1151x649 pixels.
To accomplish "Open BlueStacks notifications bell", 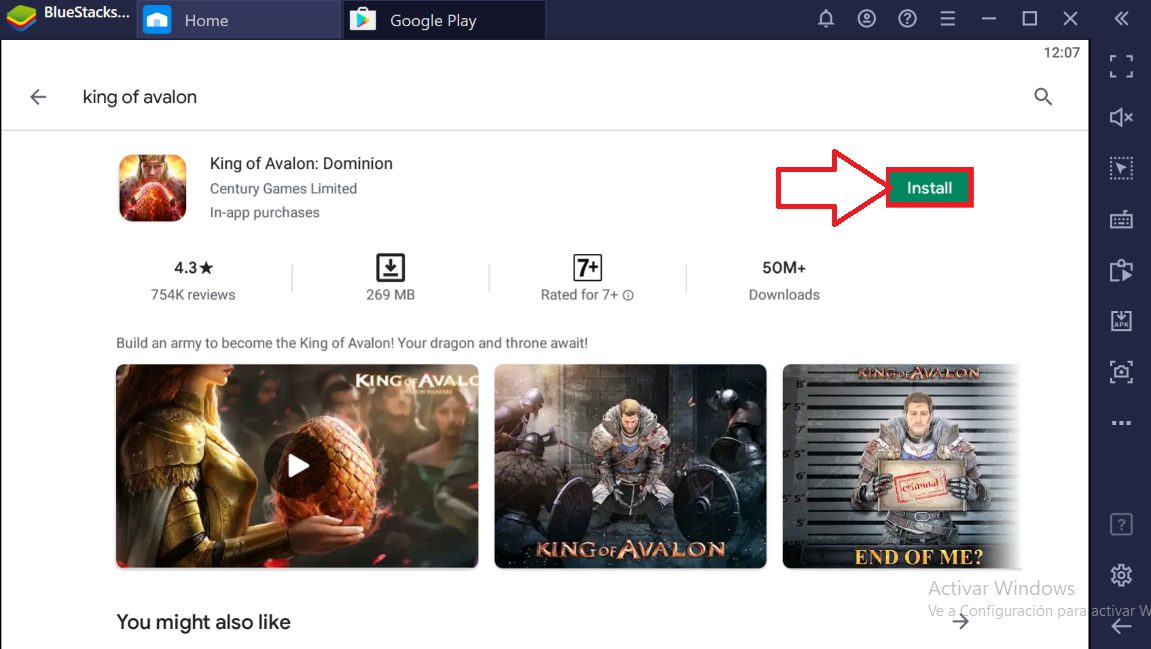I will (x=826, y=19).
